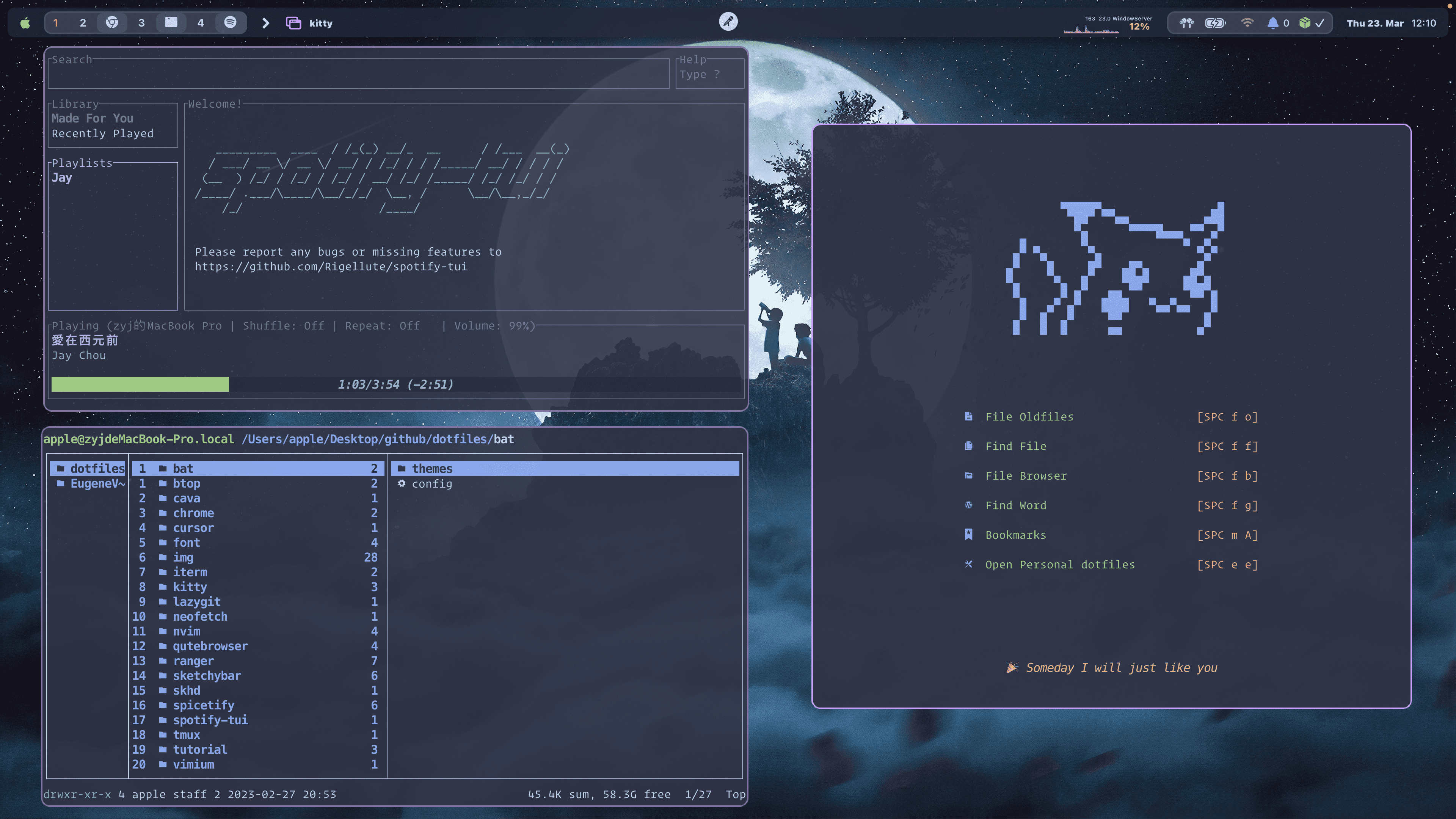Screen dimensions: 1456x819
Task: Click the terminal icon in workspace 3
Action: click(x=171, y=23)
